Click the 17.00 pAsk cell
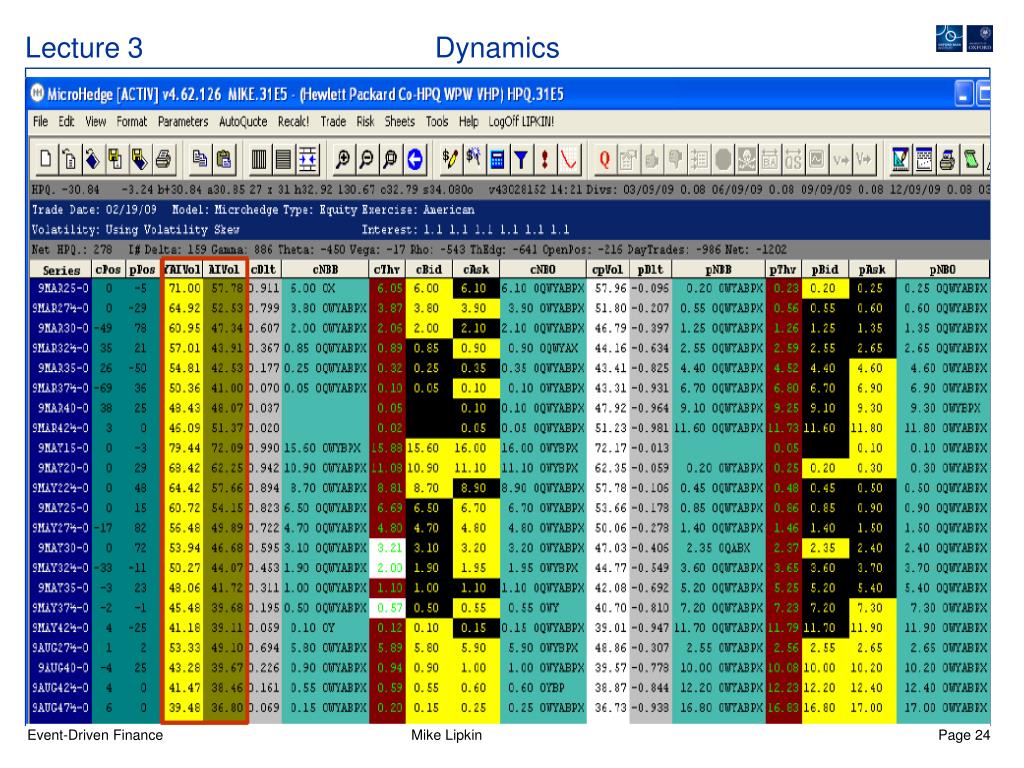 872,708
